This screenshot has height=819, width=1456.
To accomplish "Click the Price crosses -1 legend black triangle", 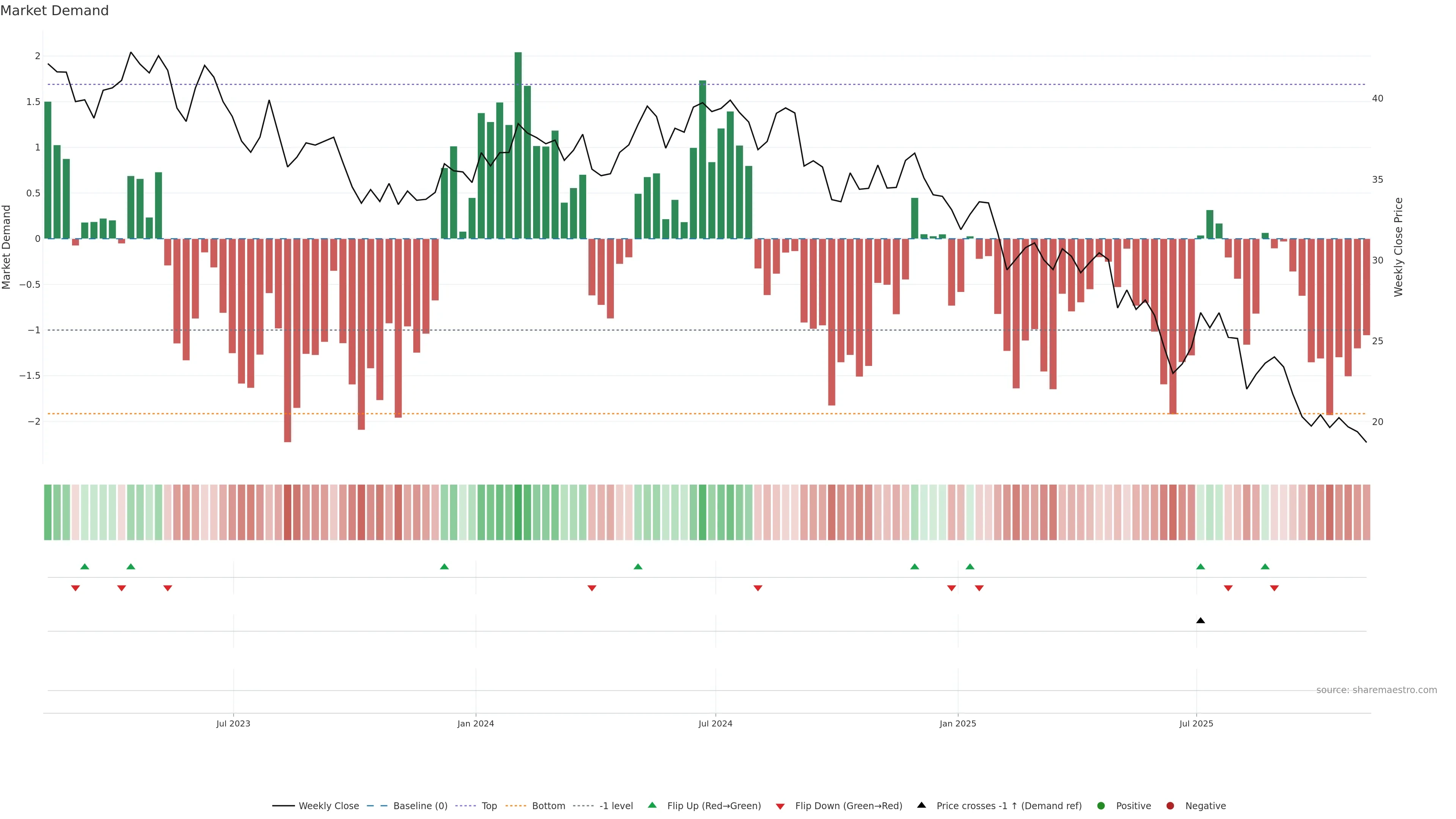I will (921, 805).
